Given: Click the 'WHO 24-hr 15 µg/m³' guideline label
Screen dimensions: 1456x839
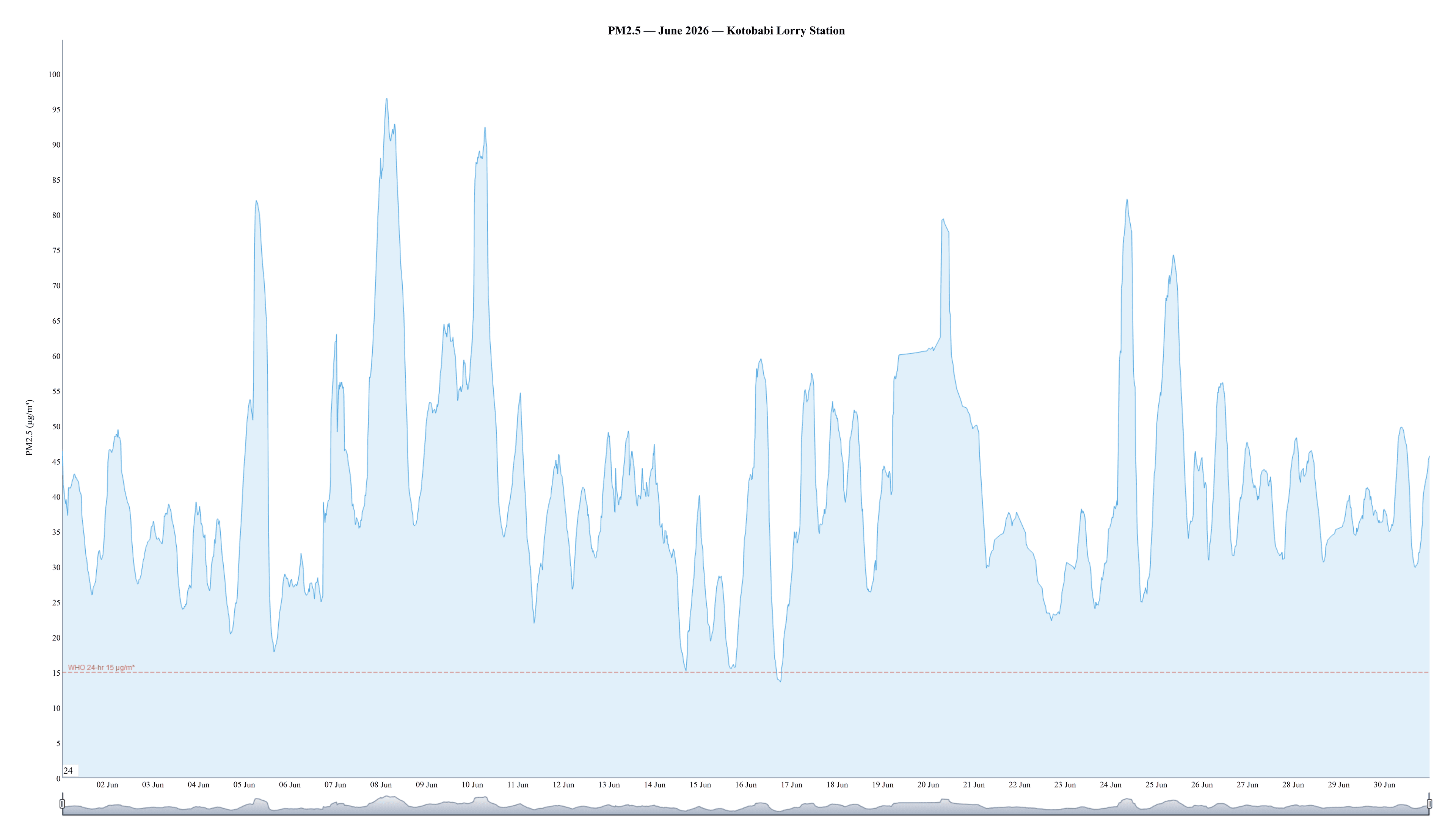Looking at the screenshot, I should (102, 668).
